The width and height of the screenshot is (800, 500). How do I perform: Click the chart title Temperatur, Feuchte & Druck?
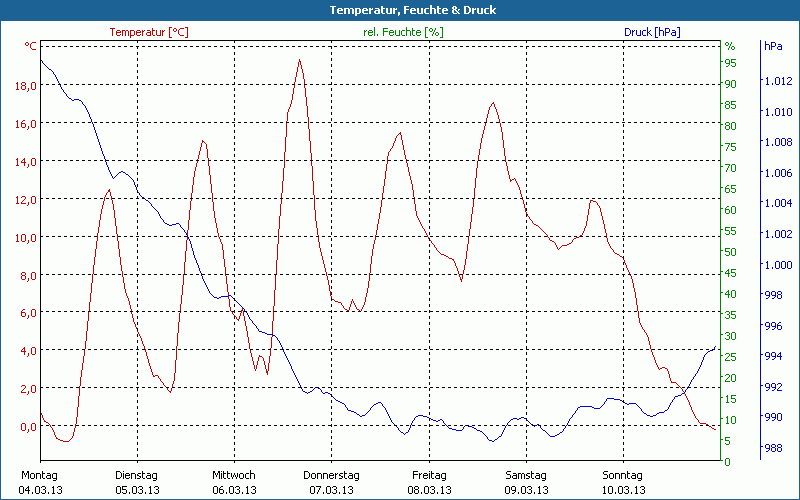coord(399,10)
